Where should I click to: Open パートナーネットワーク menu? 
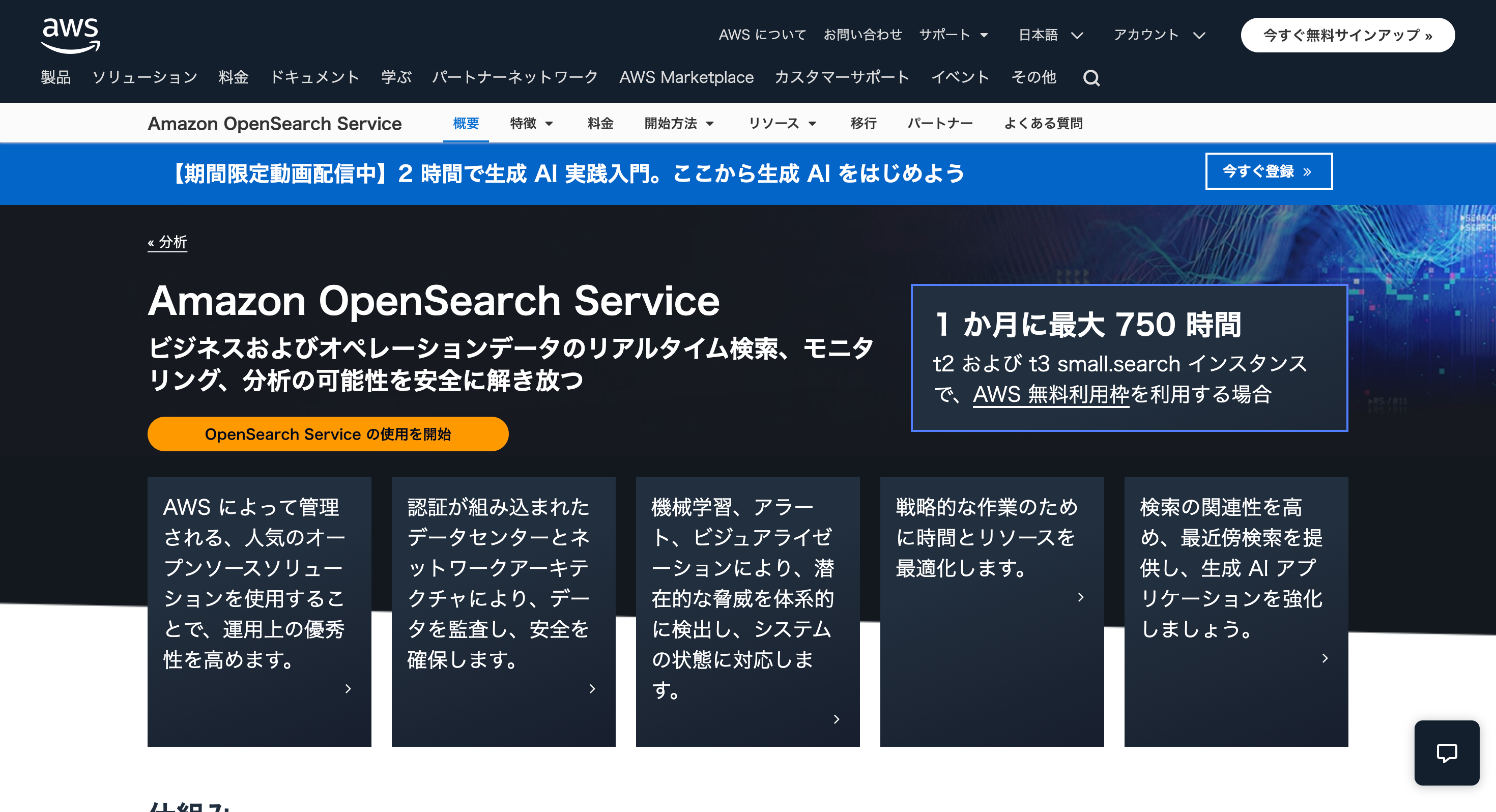(x=515, y=77)
